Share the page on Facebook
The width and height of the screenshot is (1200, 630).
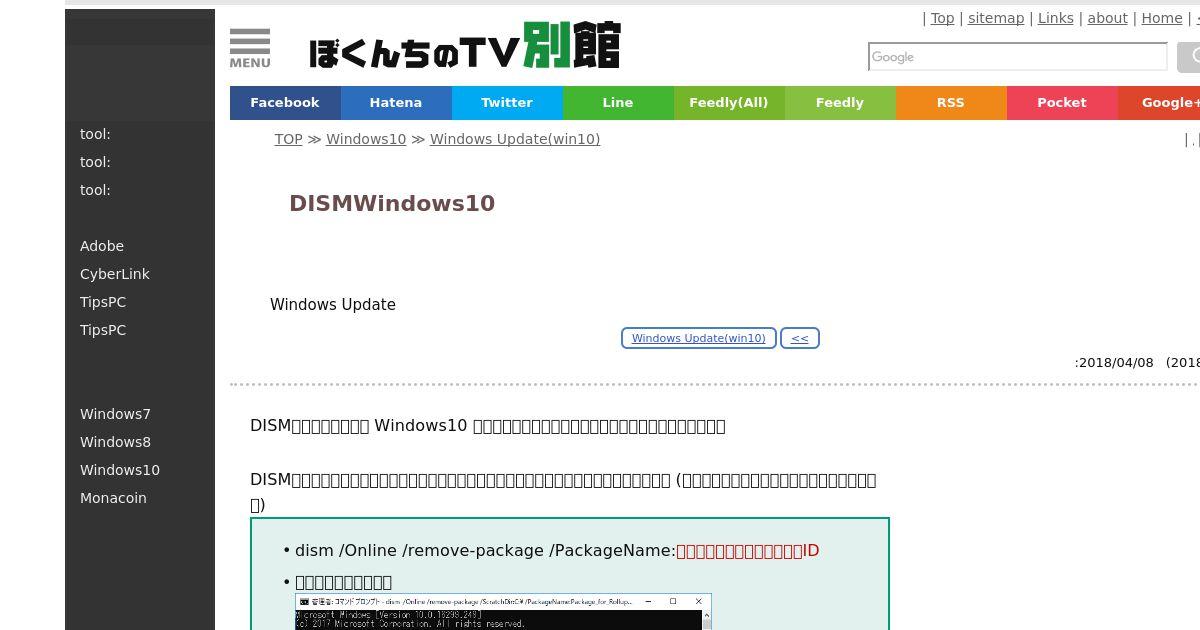point(285,103)
